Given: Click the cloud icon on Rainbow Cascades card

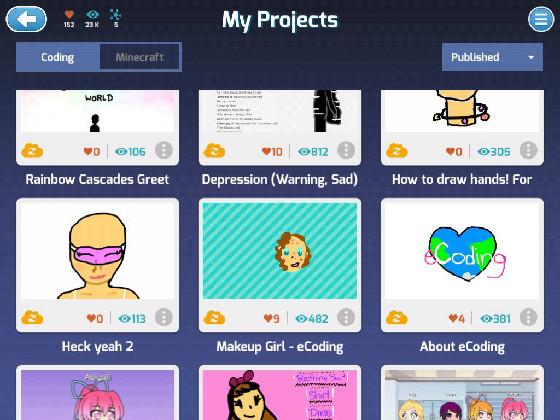Looking at the screenshot, I should 32,151.
